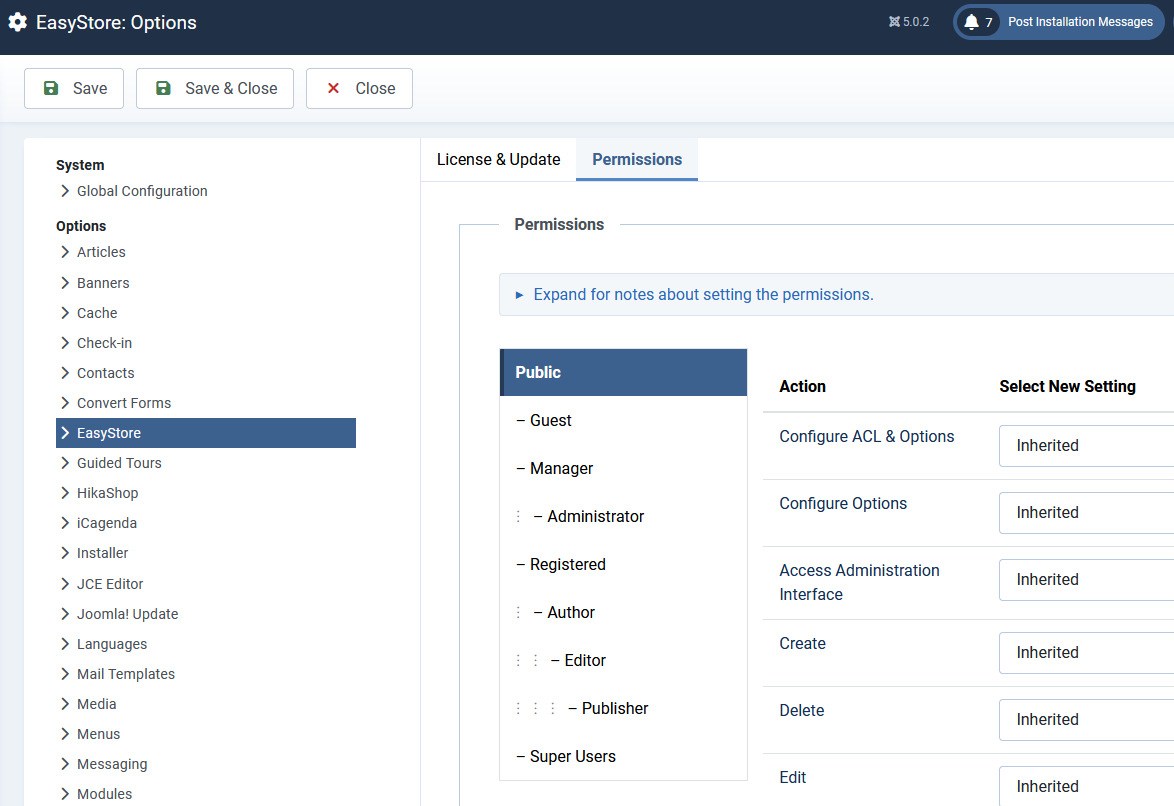1174x806 pixels.
Task: Select the Permissions tab
Action: [637, 160]
